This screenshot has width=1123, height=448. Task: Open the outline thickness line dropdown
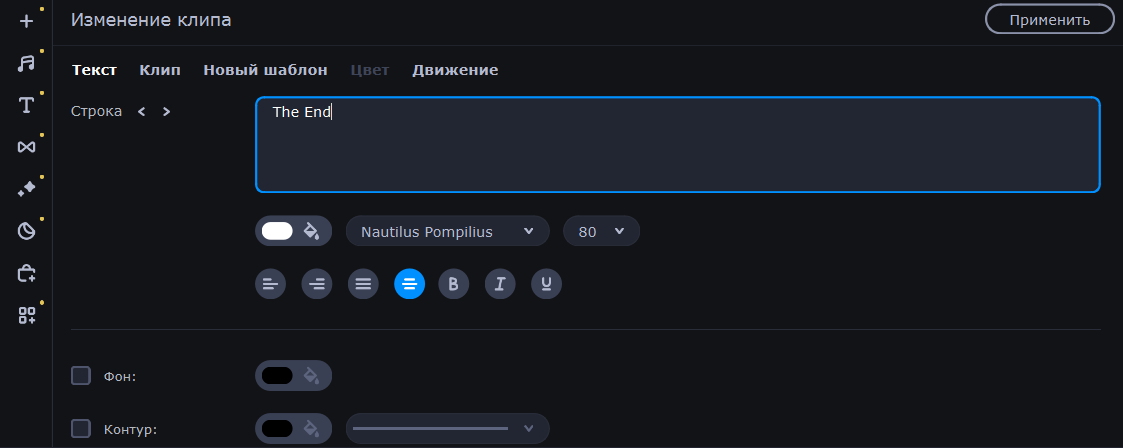point(447,429)
